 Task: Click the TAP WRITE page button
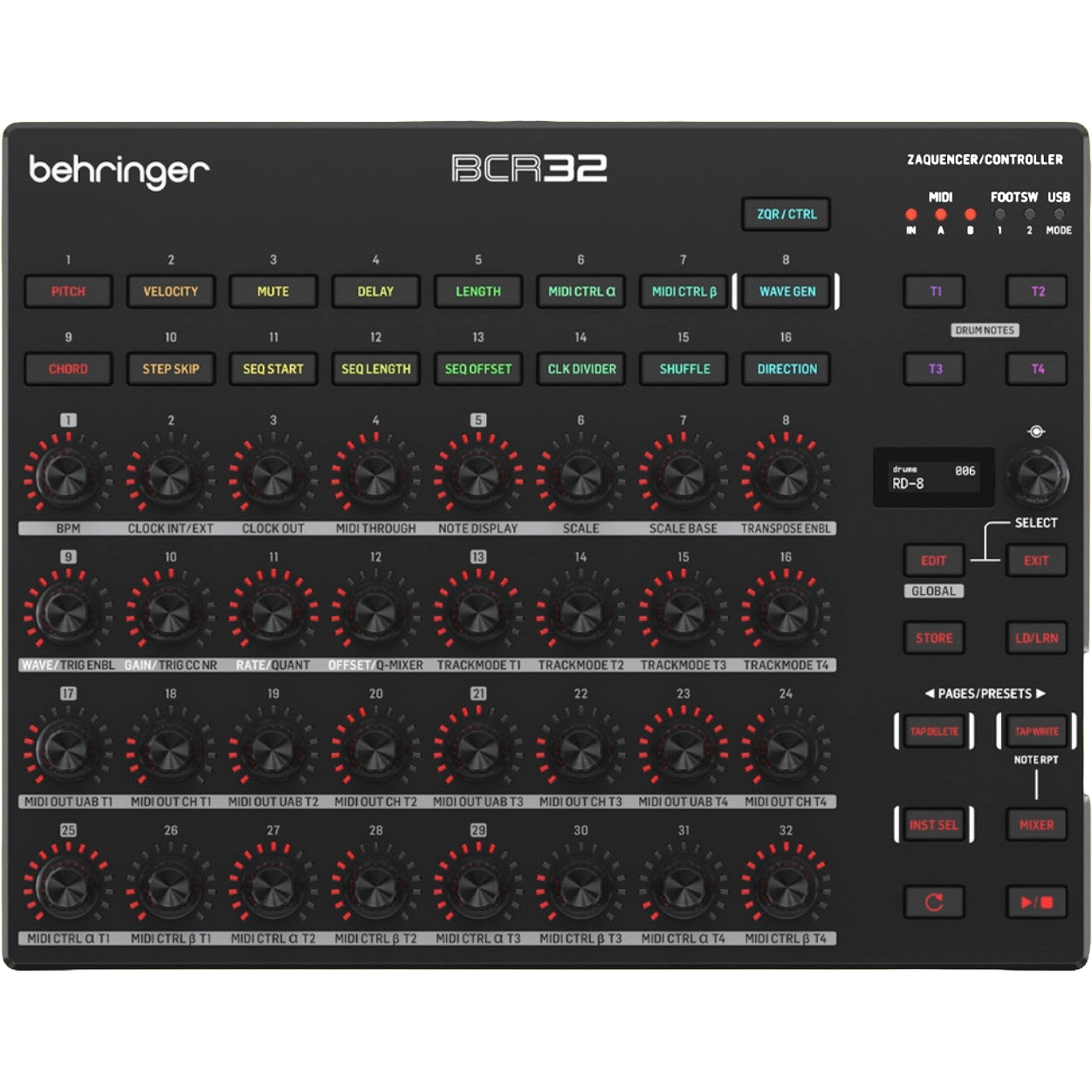click(x=1036, y=731)
